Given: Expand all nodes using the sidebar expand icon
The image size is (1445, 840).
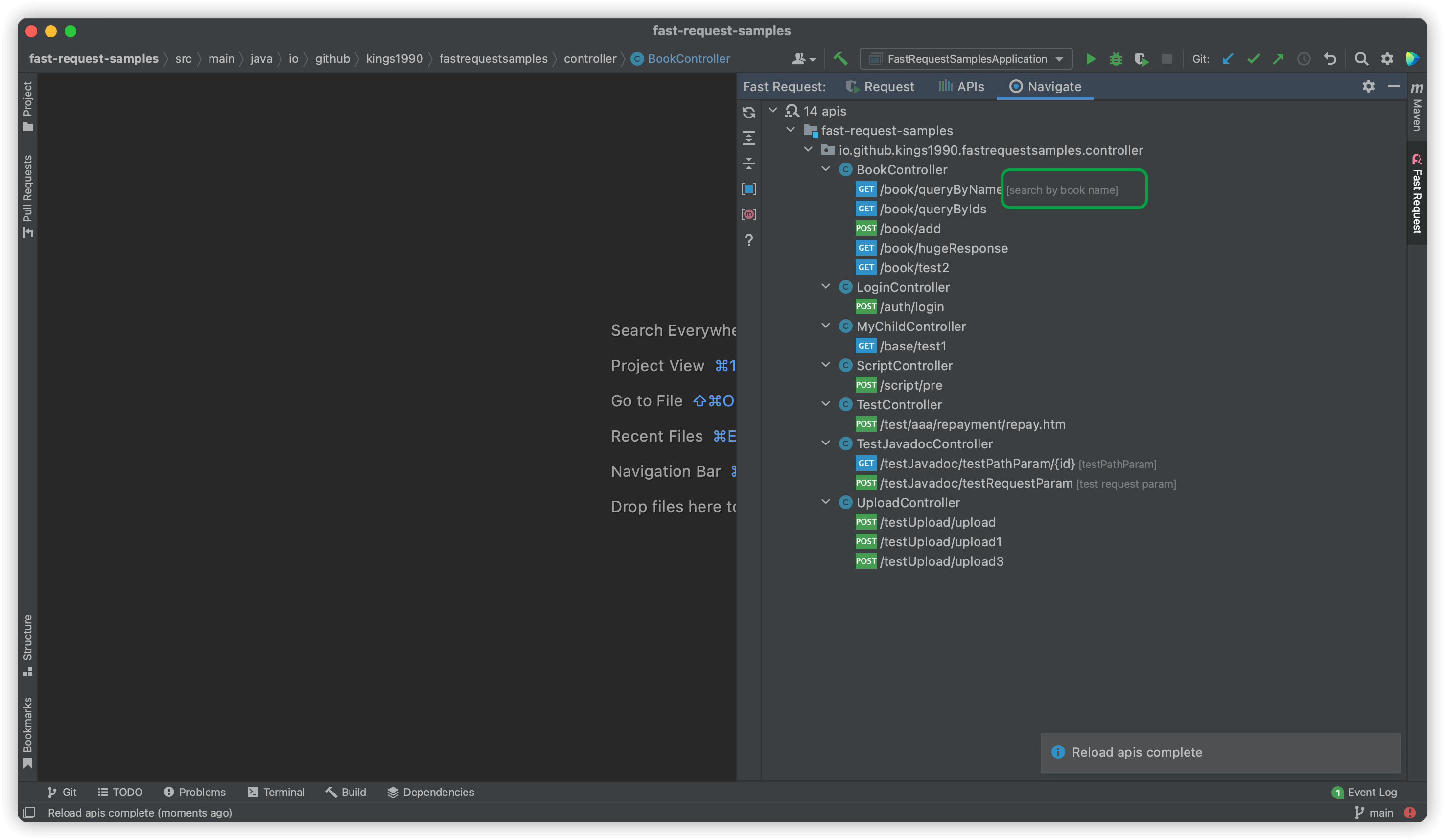Looking at the screenshot, I should pyautogui.click(x=749, y=138).
